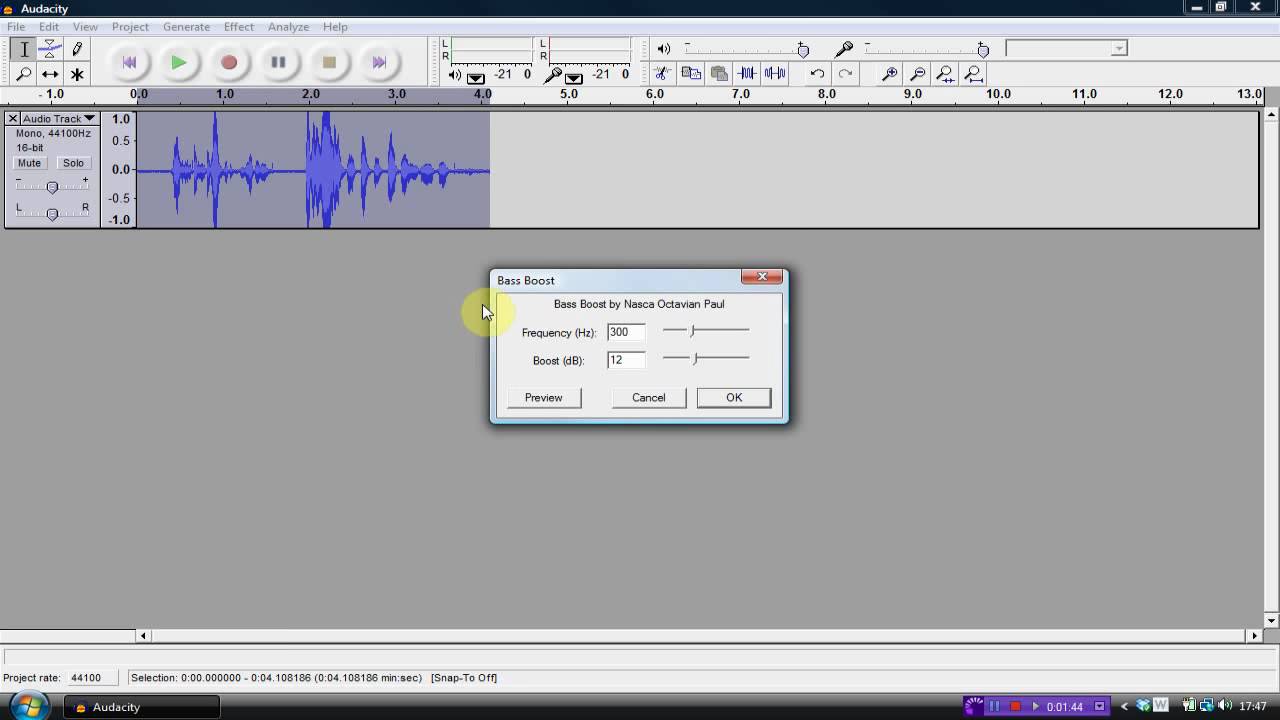Close the Bass Boost dialog
Viewport: 1280px width, 720px height.
click(762, 277)
